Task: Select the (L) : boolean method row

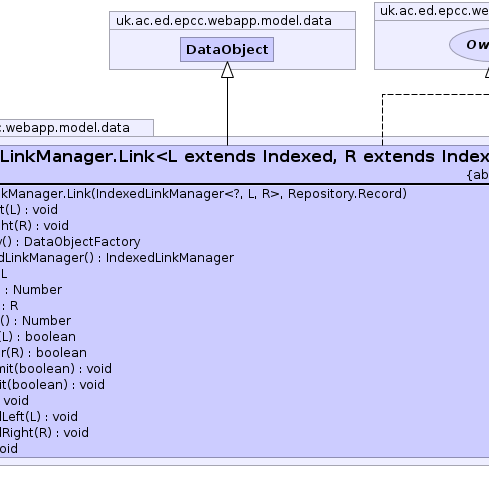Action: [x=38, y=337]
